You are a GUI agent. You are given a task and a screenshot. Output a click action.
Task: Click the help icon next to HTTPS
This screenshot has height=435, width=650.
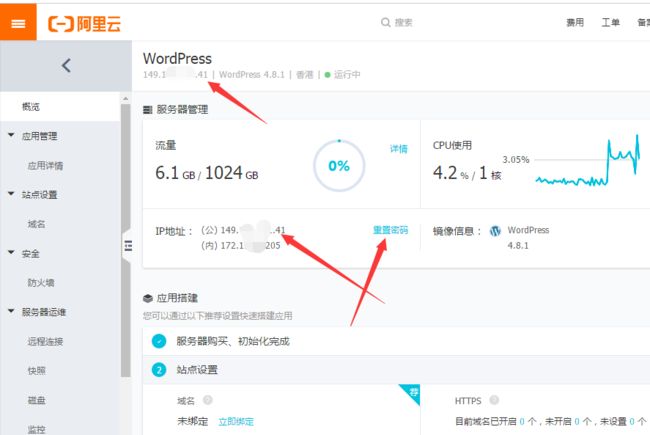tap(494, 400)
